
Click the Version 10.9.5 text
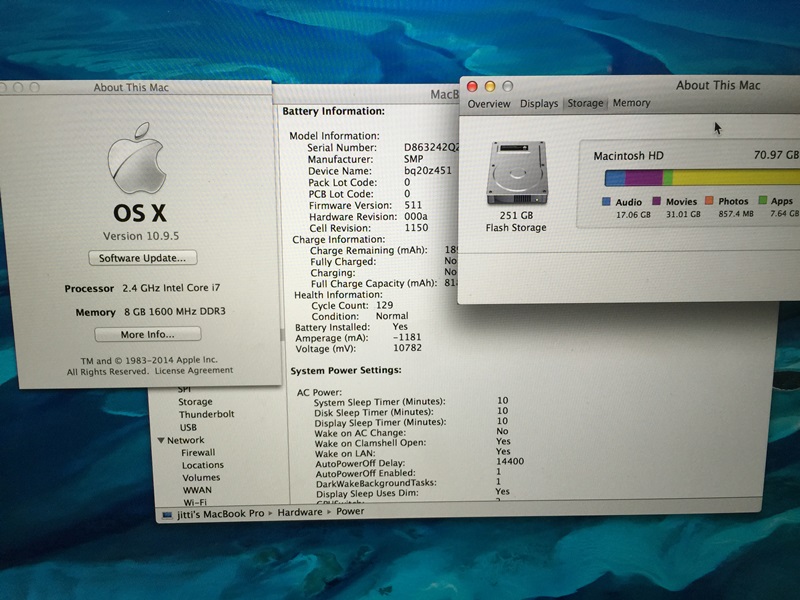point(141,236)
